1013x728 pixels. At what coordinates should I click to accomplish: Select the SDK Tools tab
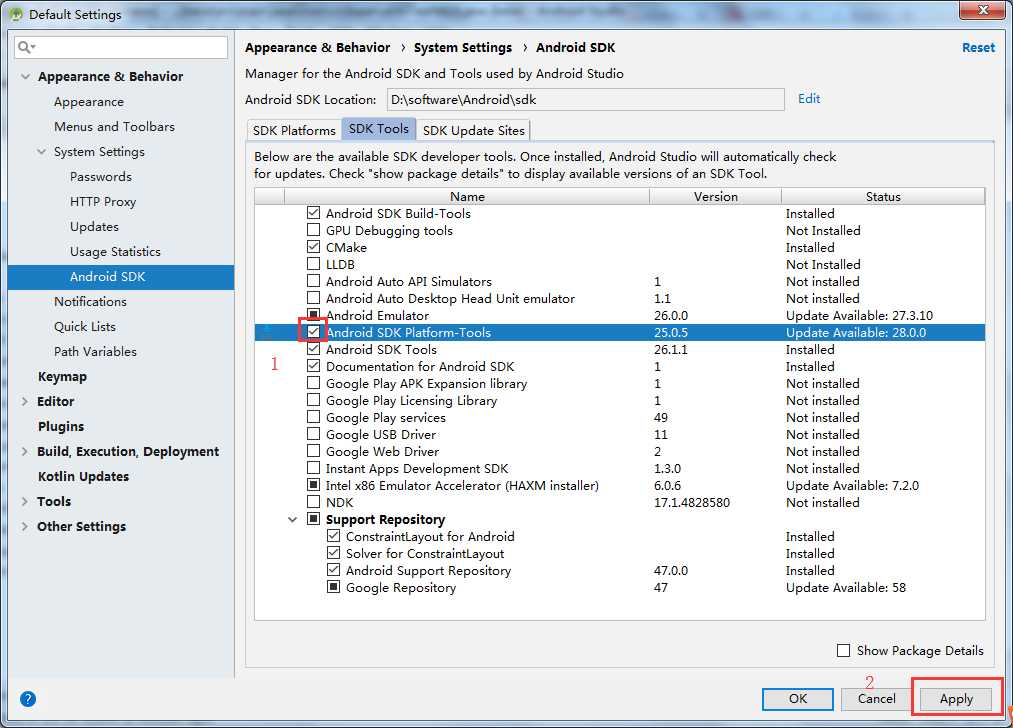[379, 129]
